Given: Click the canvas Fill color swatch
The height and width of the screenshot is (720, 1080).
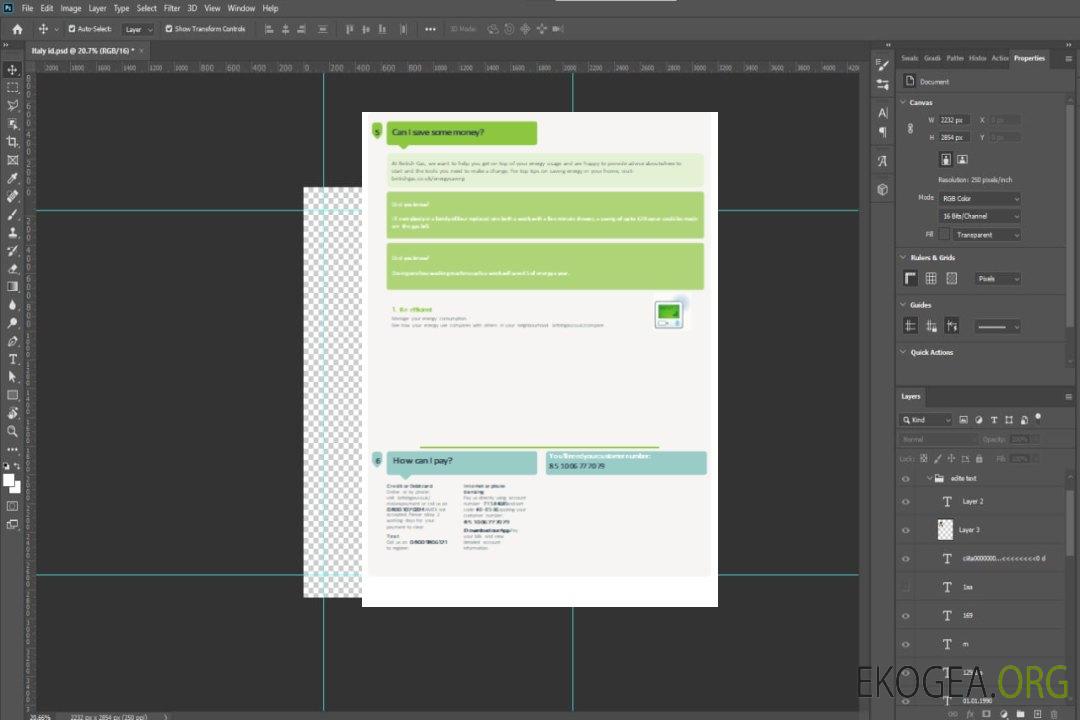Looking at the screenshot, I should pos(943,235).
